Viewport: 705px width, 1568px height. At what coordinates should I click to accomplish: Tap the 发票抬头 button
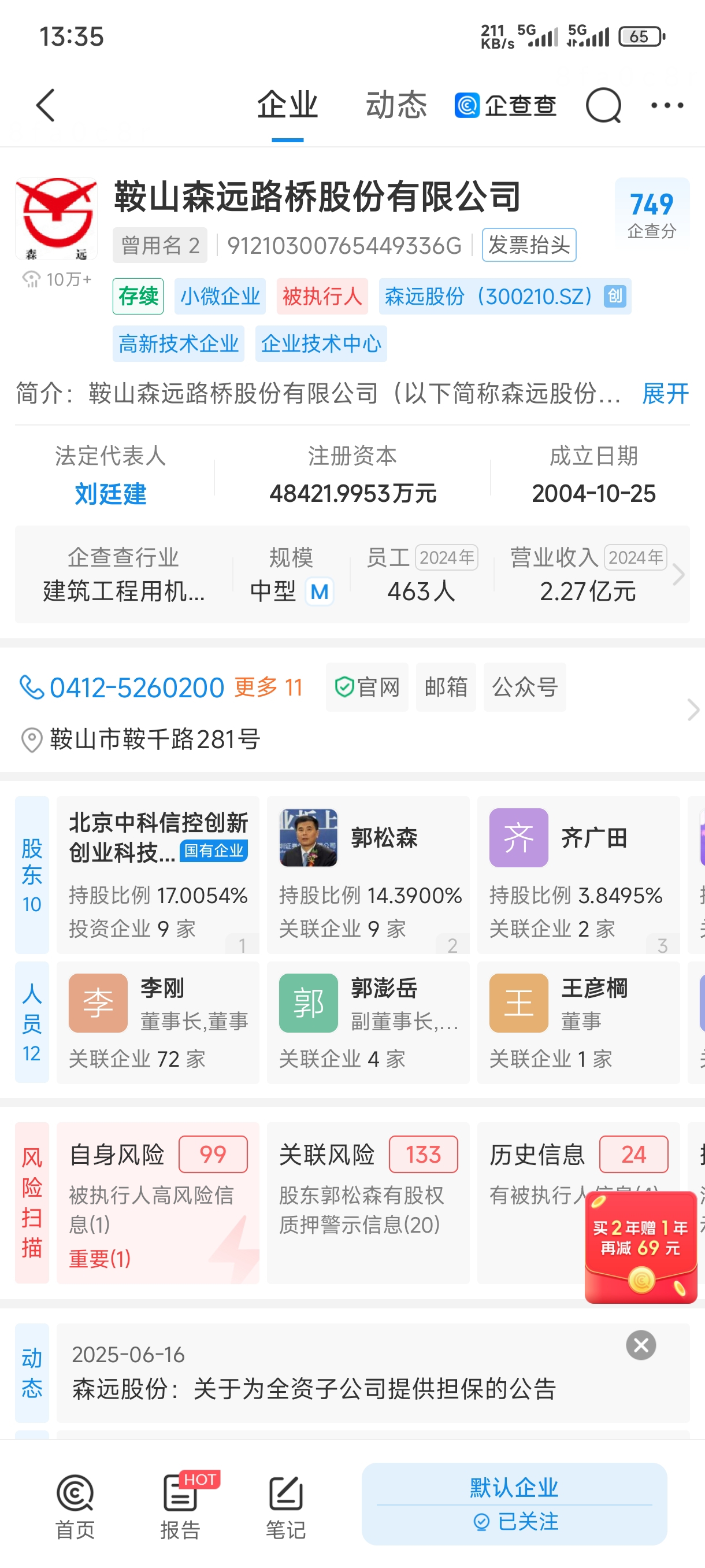(x=529, y=245)
